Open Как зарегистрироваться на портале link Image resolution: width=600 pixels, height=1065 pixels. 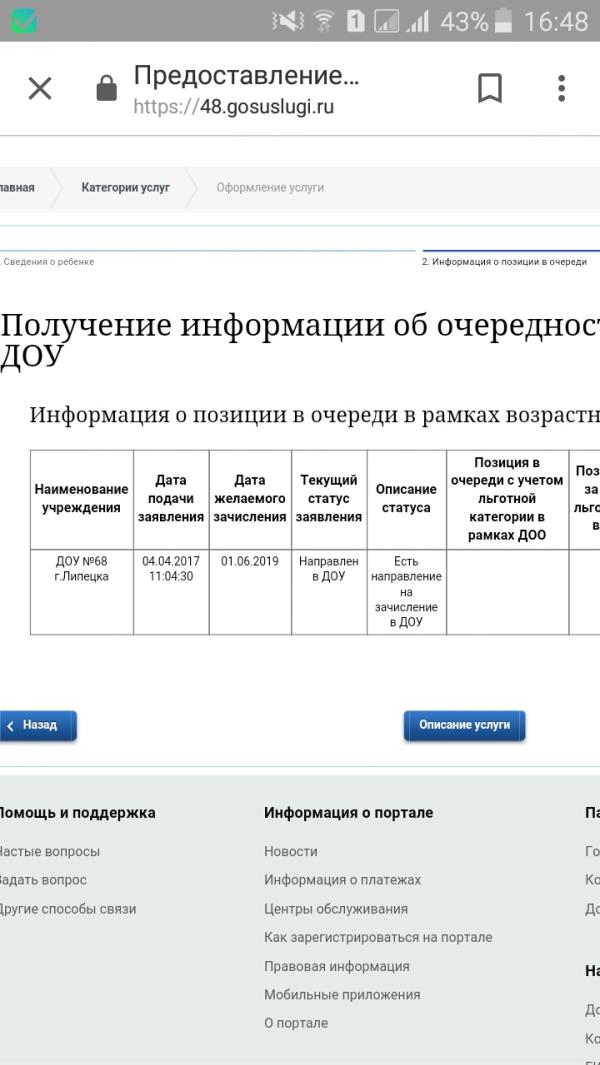pyautogui.click(x=378, y=938)
